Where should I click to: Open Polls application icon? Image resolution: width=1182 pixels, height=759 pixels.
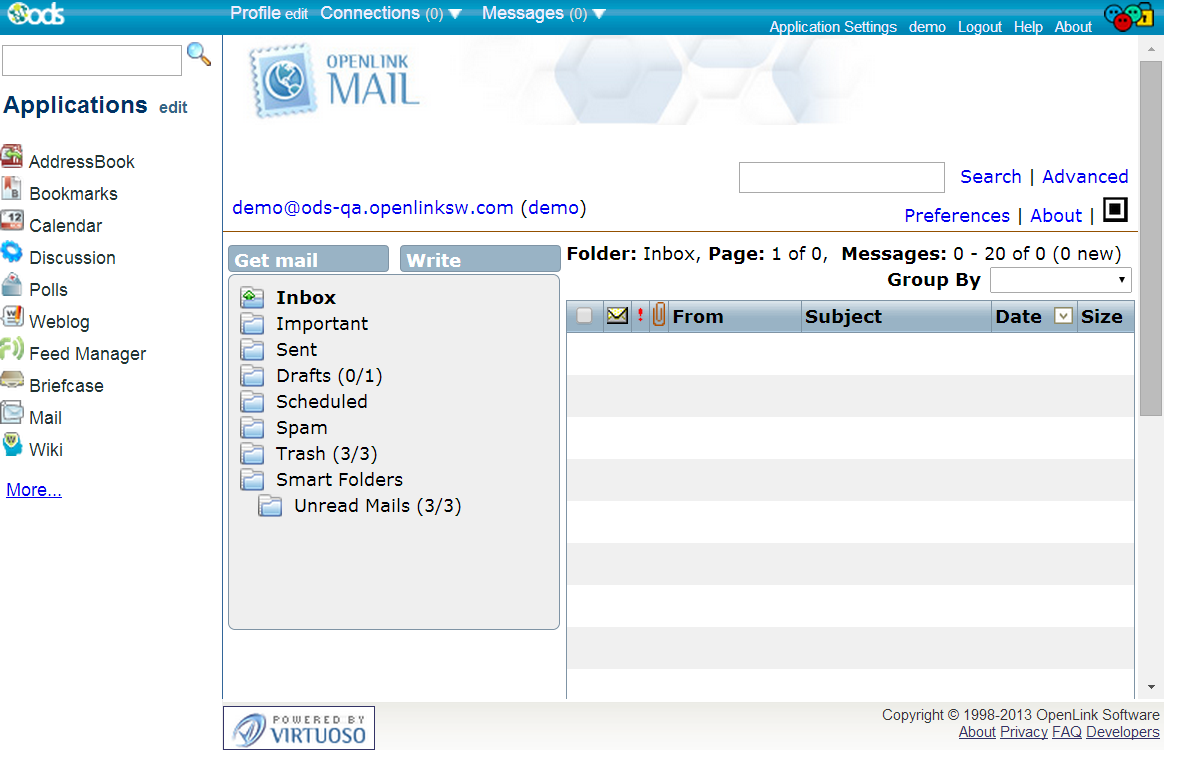pyautogui.click(x=12, y=285)
